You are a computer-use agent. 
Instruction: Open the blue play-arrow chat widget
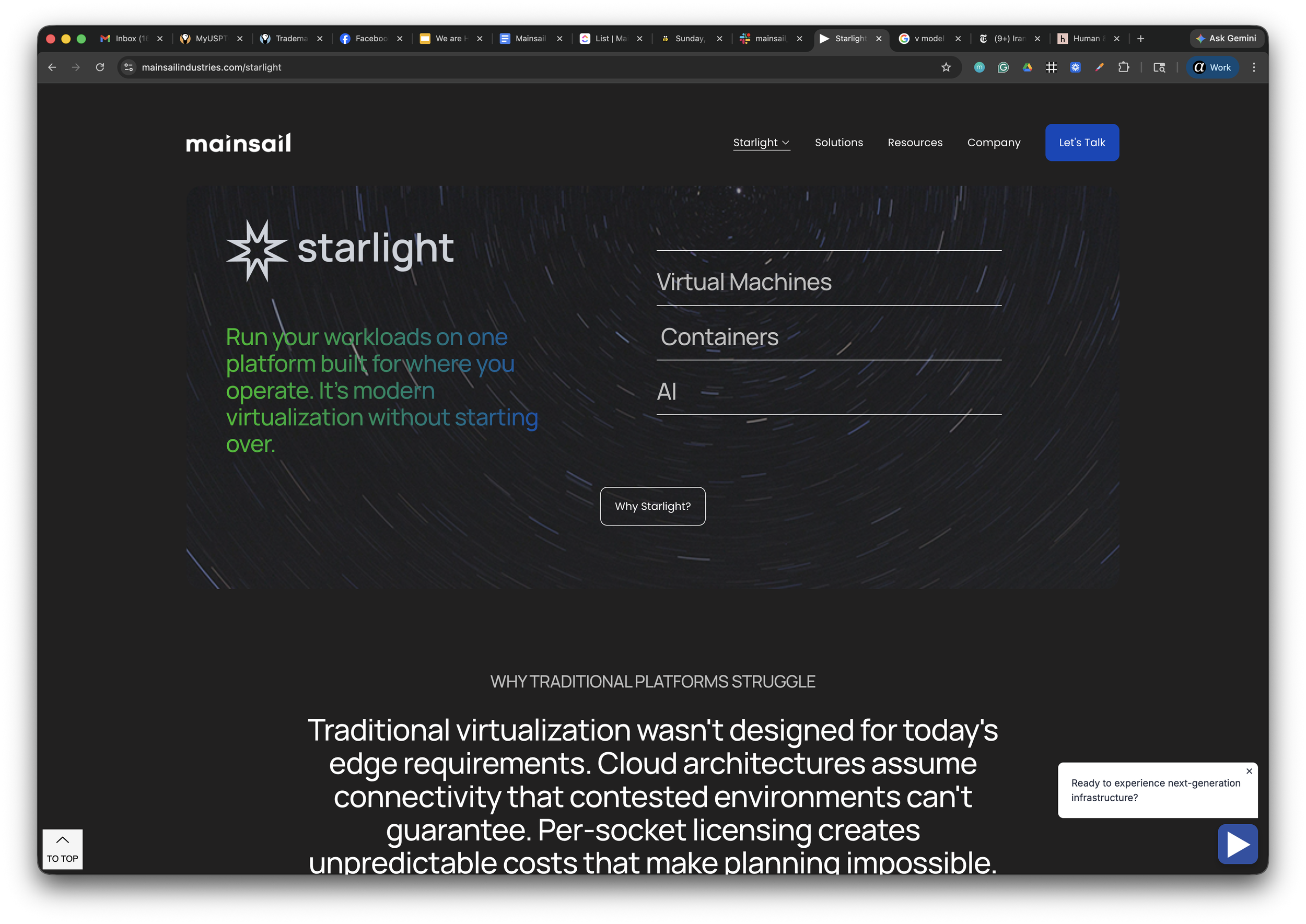(x=1237, y=844)
